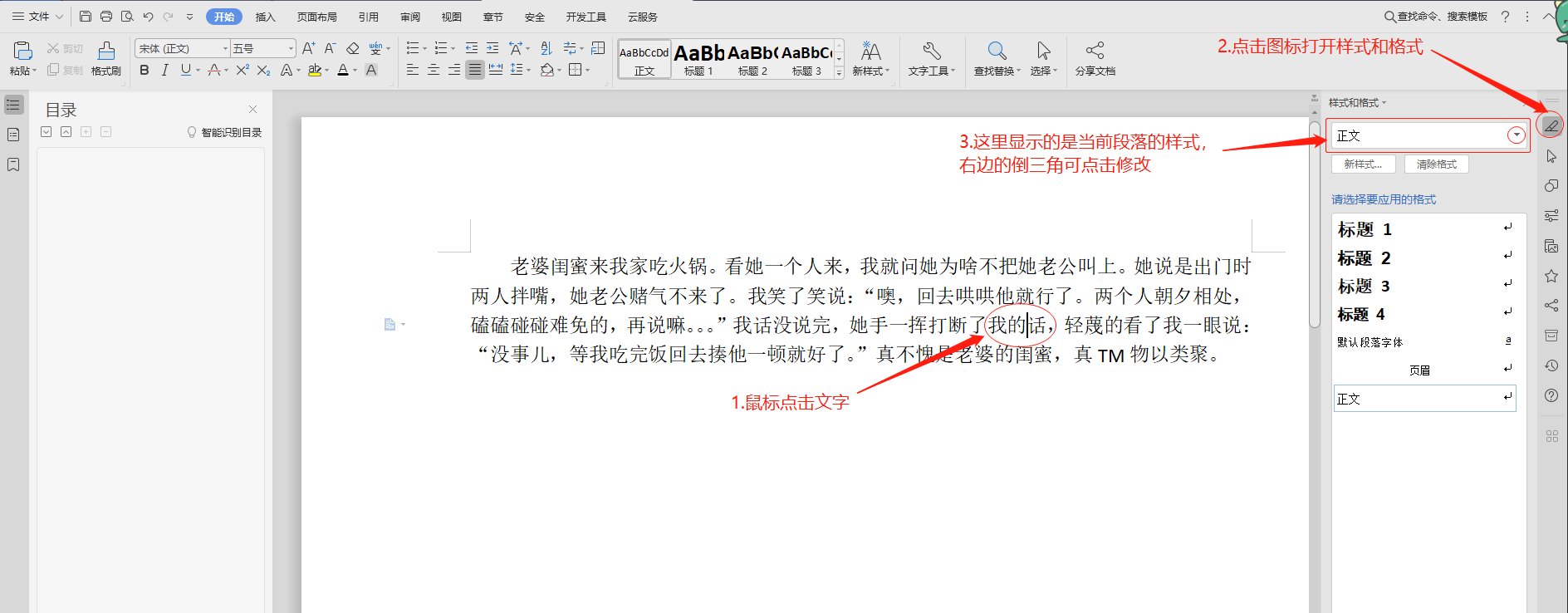Toggle justify paragraph alignment
1568x613 pixels.
pos(475,70)
